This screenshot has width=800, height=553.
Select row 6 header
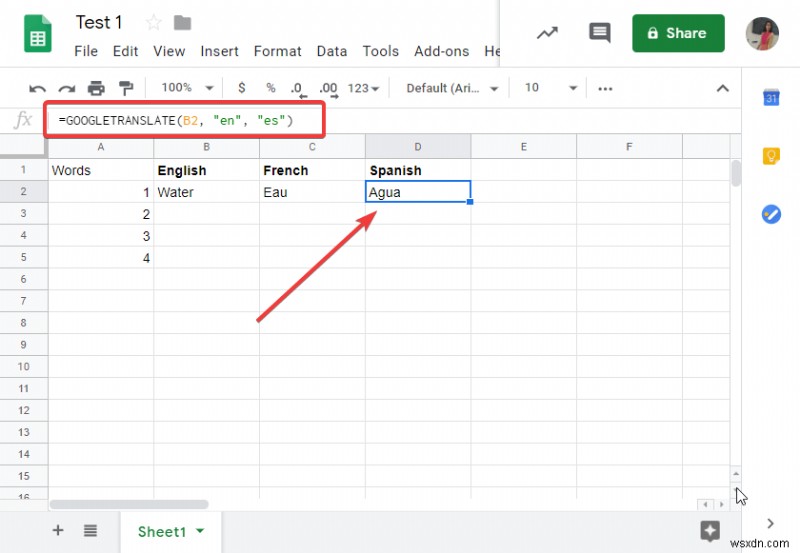point(23,279)
